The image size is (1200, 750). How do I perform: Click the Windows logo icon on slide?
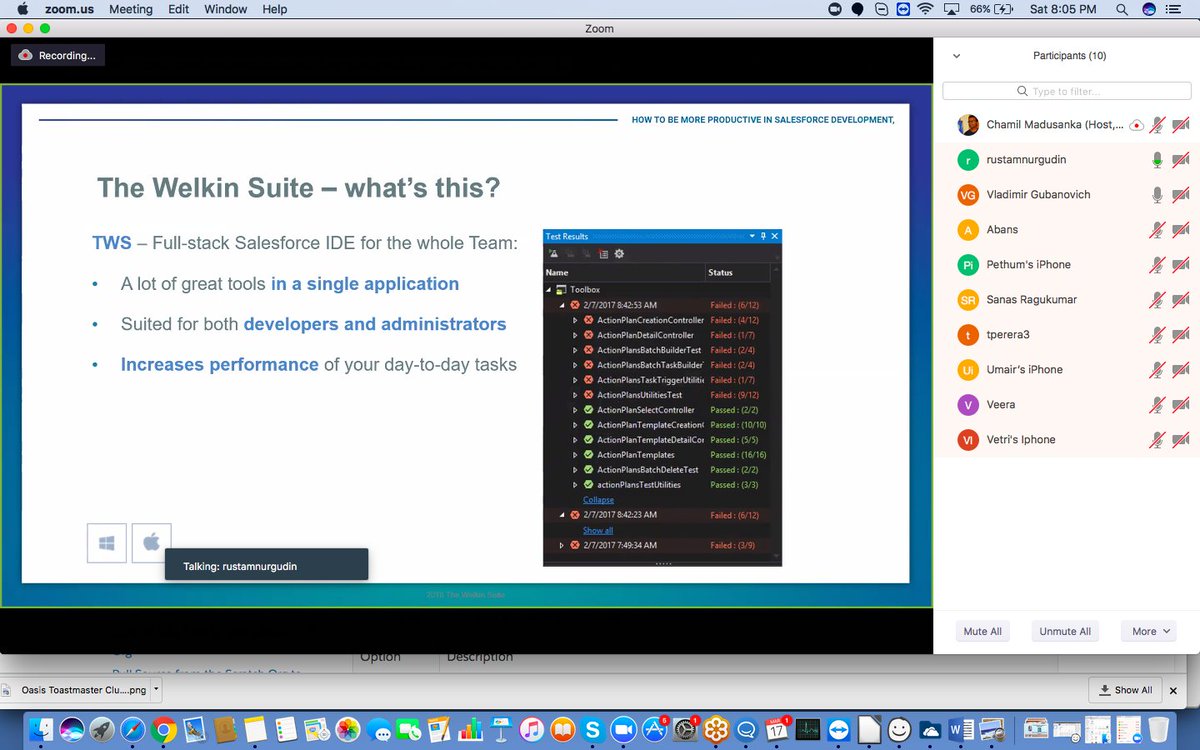tap(107, 543)
